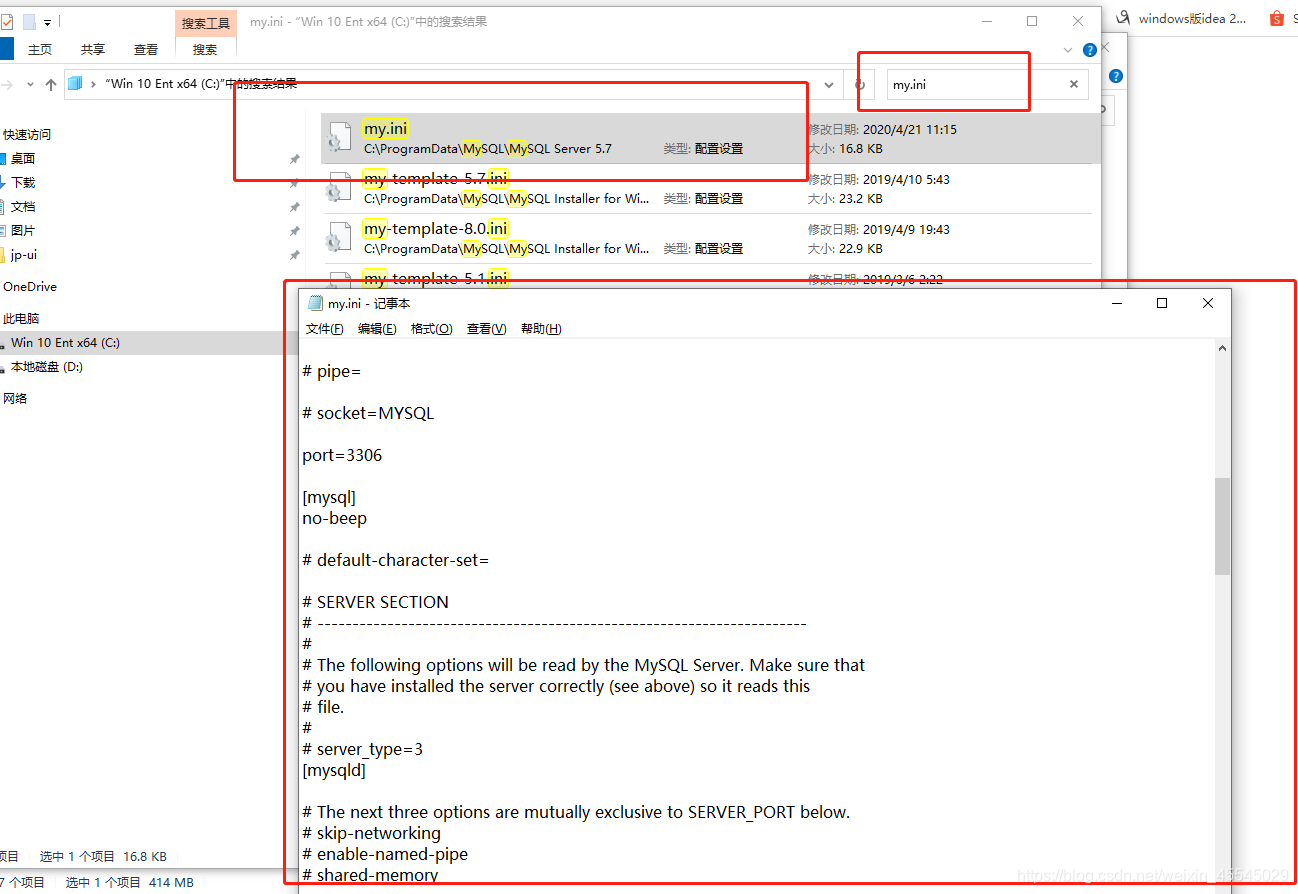Open 图片 in the navigation pane
The height and width of the screenshot is (894, 1298).
click(23, 230)
